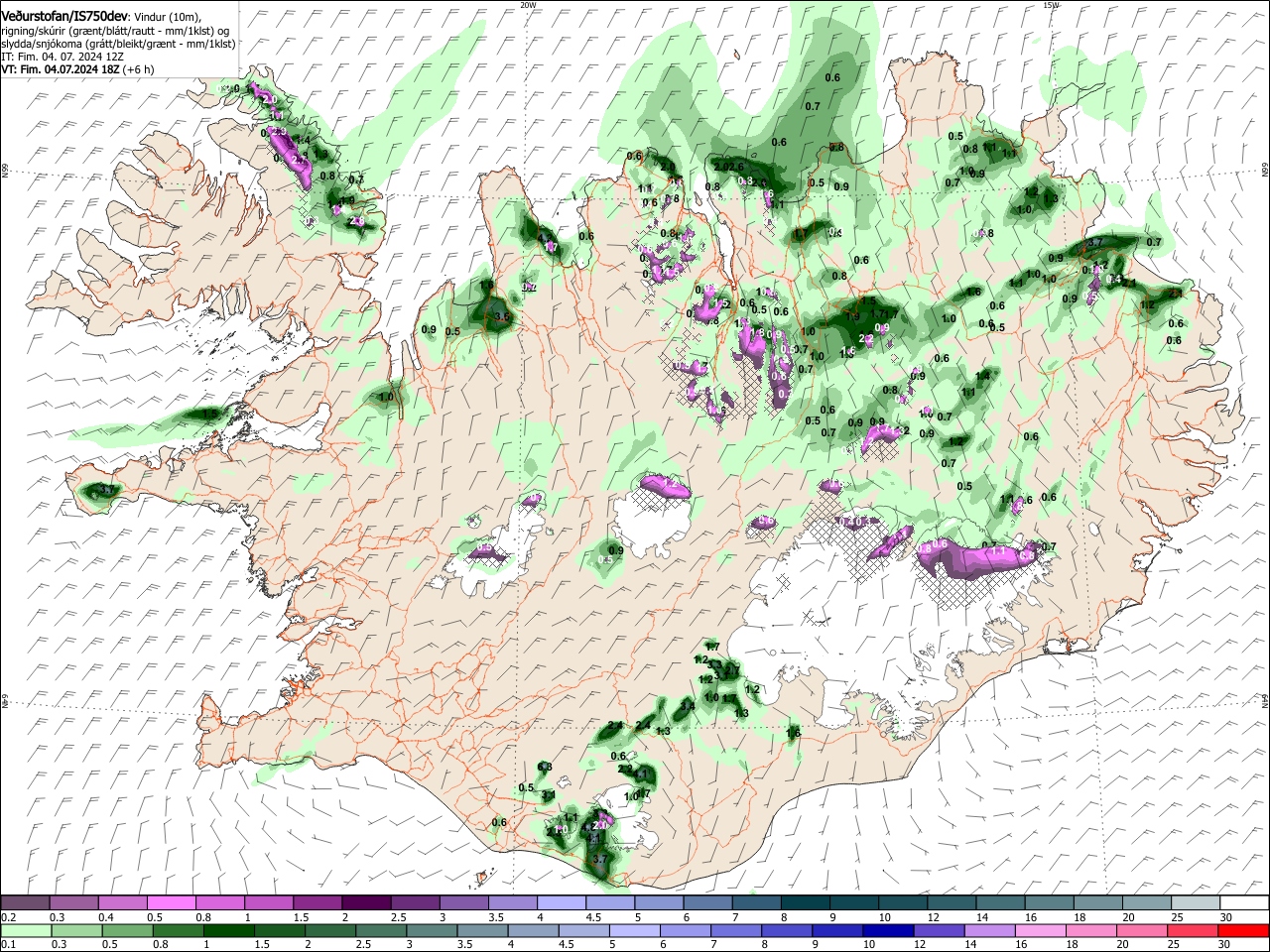
Task: Click the 12 label under the upper legend row
Action: click(933, 917)
